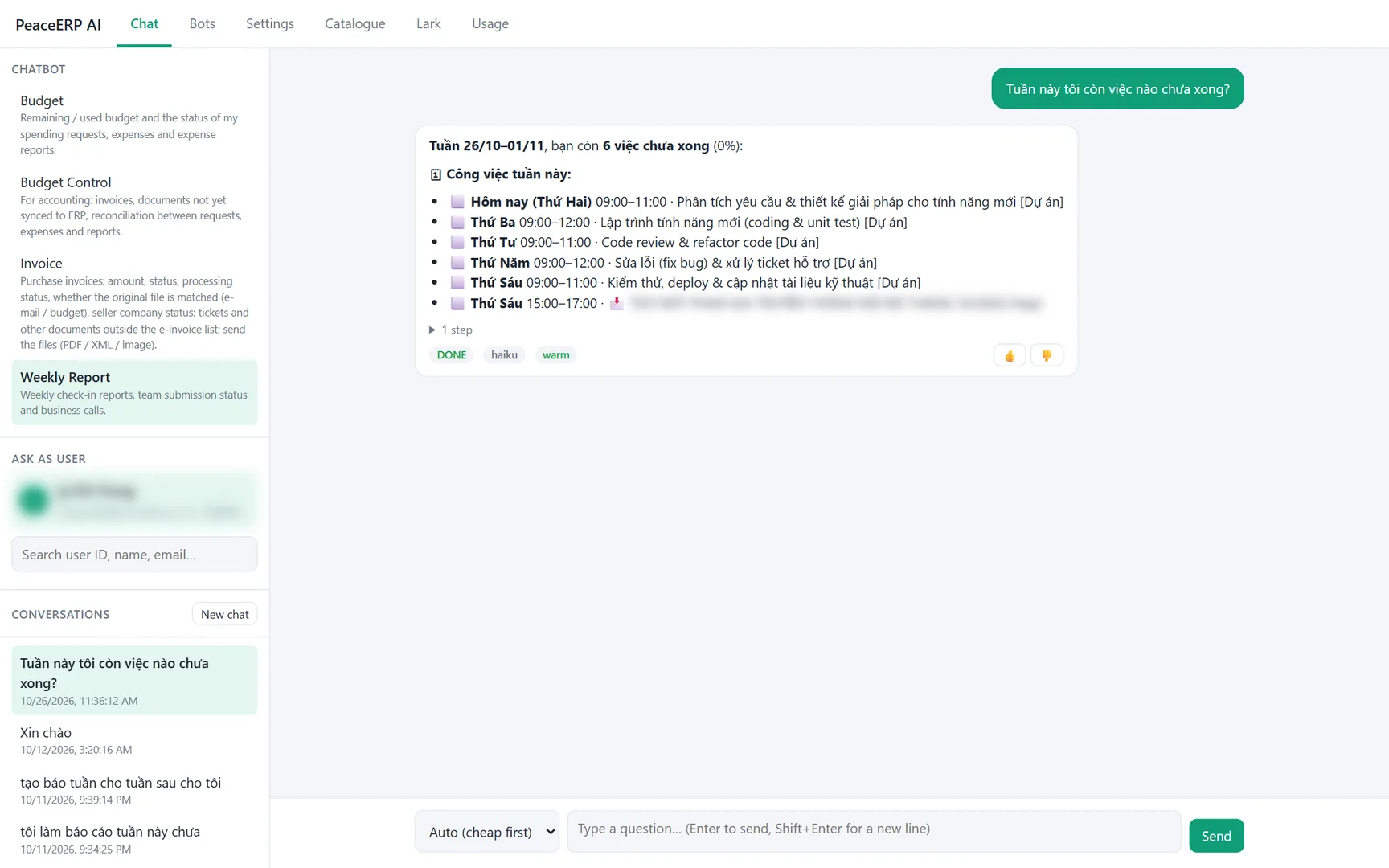1389x868 pixels.
Task: Switch to the Chat tab
Action: tap(144, 23)
